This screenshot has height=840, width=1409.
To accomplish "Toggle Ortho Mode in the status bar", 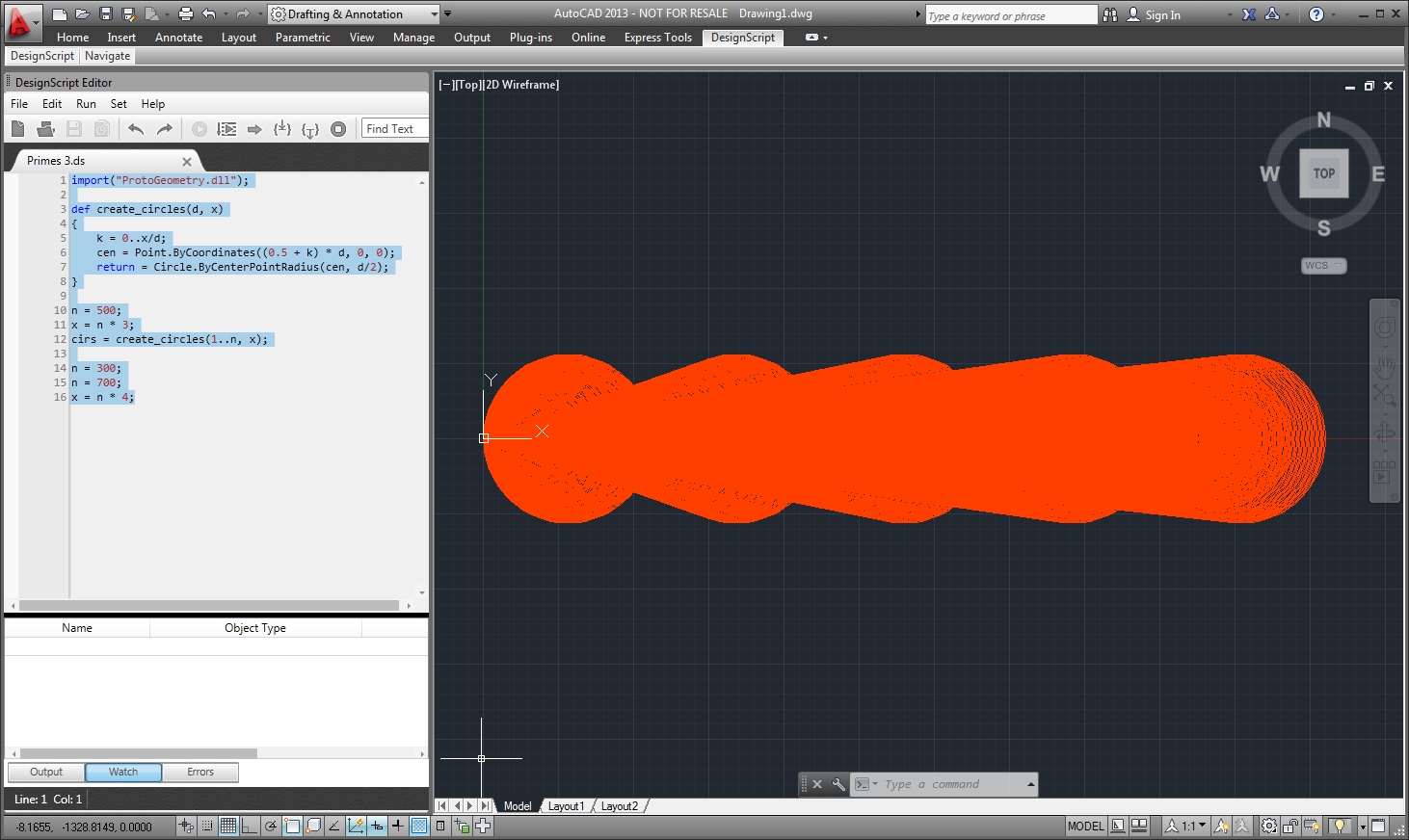I will click(x=250, y=826).
